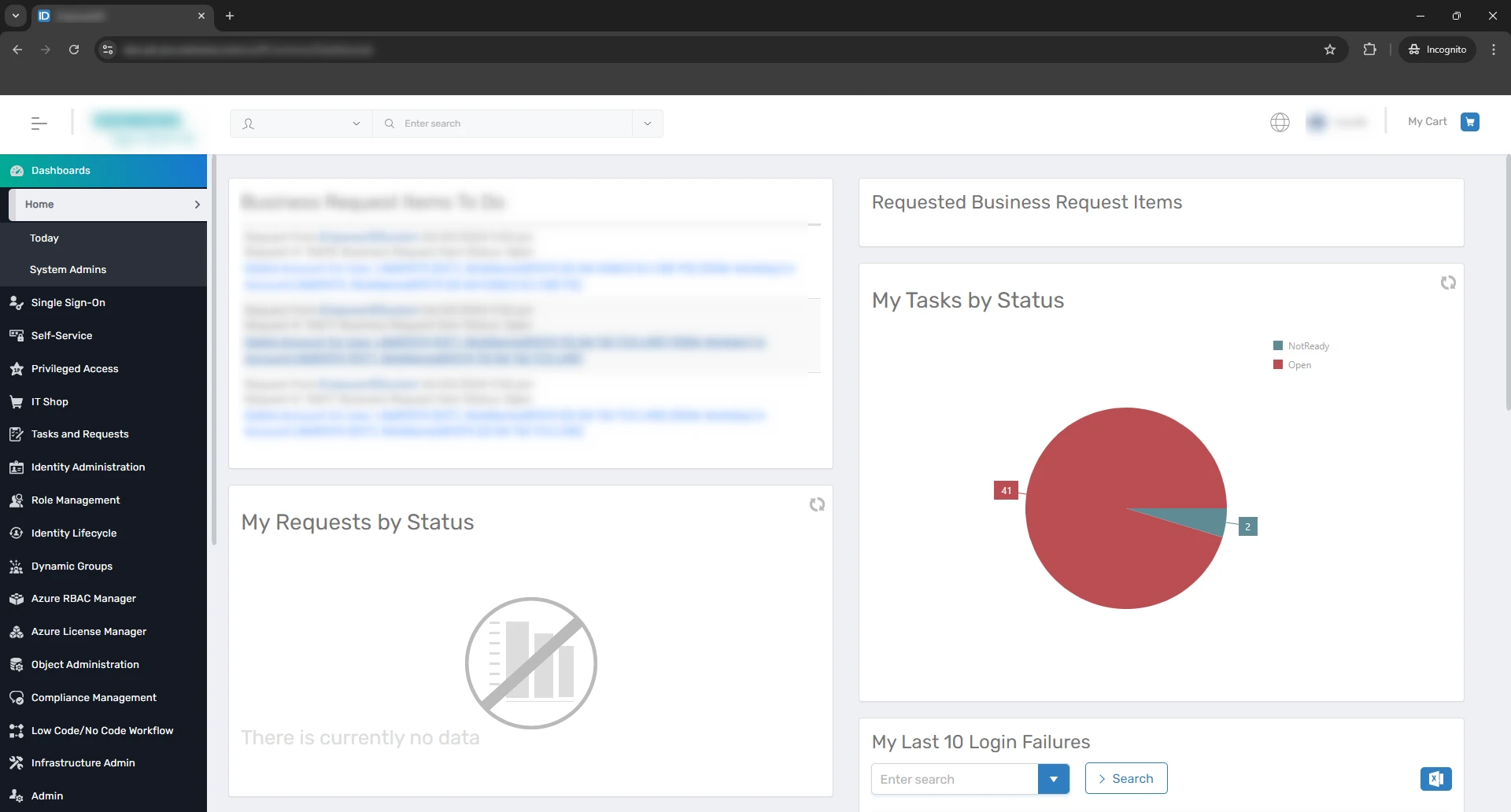
Task: Open the login failures search dropdown arrow
Action: tap(1053, 779)
